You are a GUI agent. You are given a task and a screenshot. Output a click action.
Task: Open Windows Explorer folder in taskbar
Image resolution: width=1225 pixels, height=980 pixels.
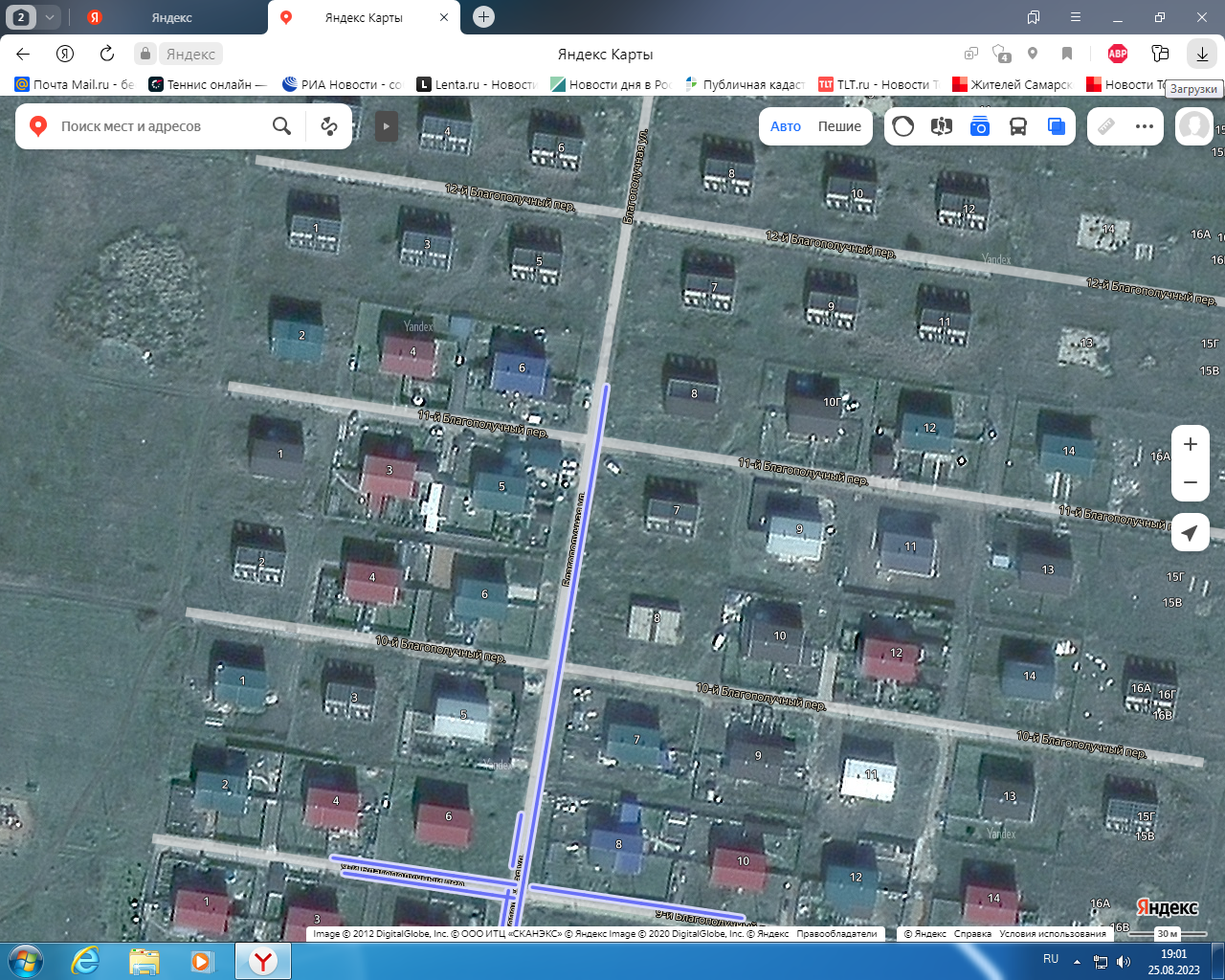(x=144, y=961)
